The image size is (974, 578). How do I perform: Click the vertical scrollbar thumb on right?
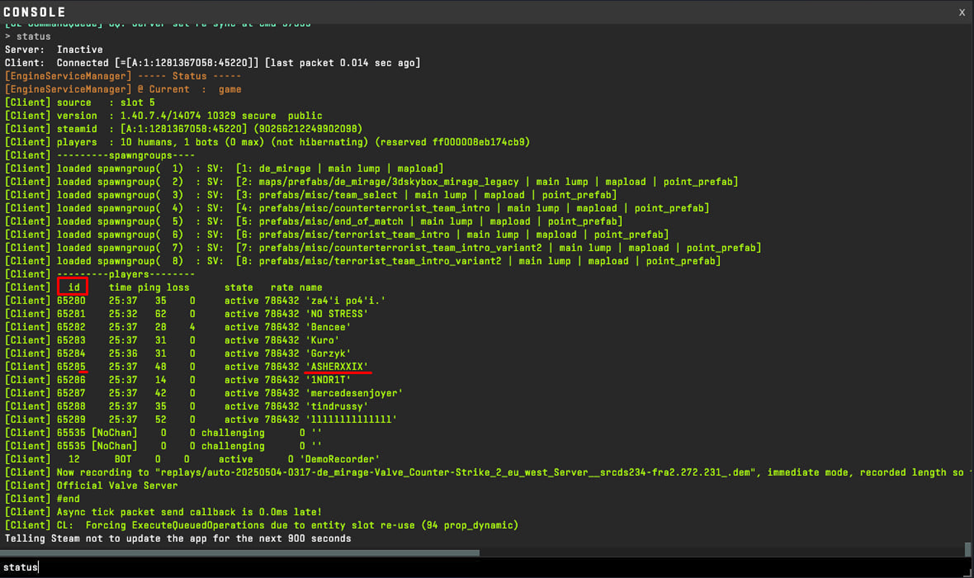[967, 549]
